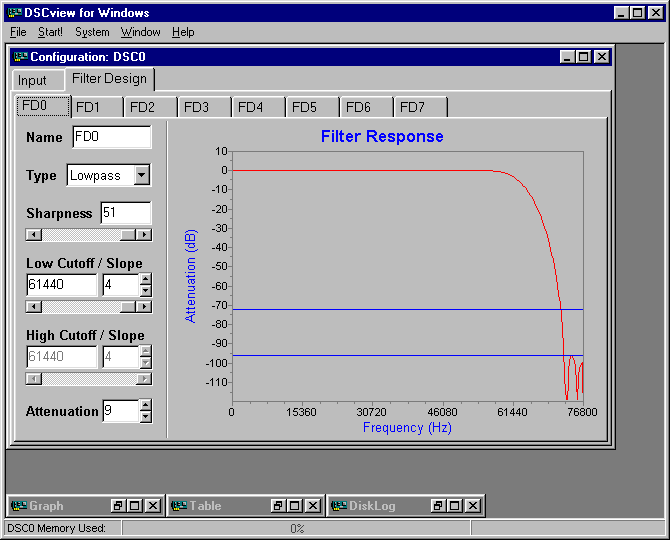Click the Attenuation value field
Image resolution: width=670 pixels, height=540 pixels.
(121, 411)
